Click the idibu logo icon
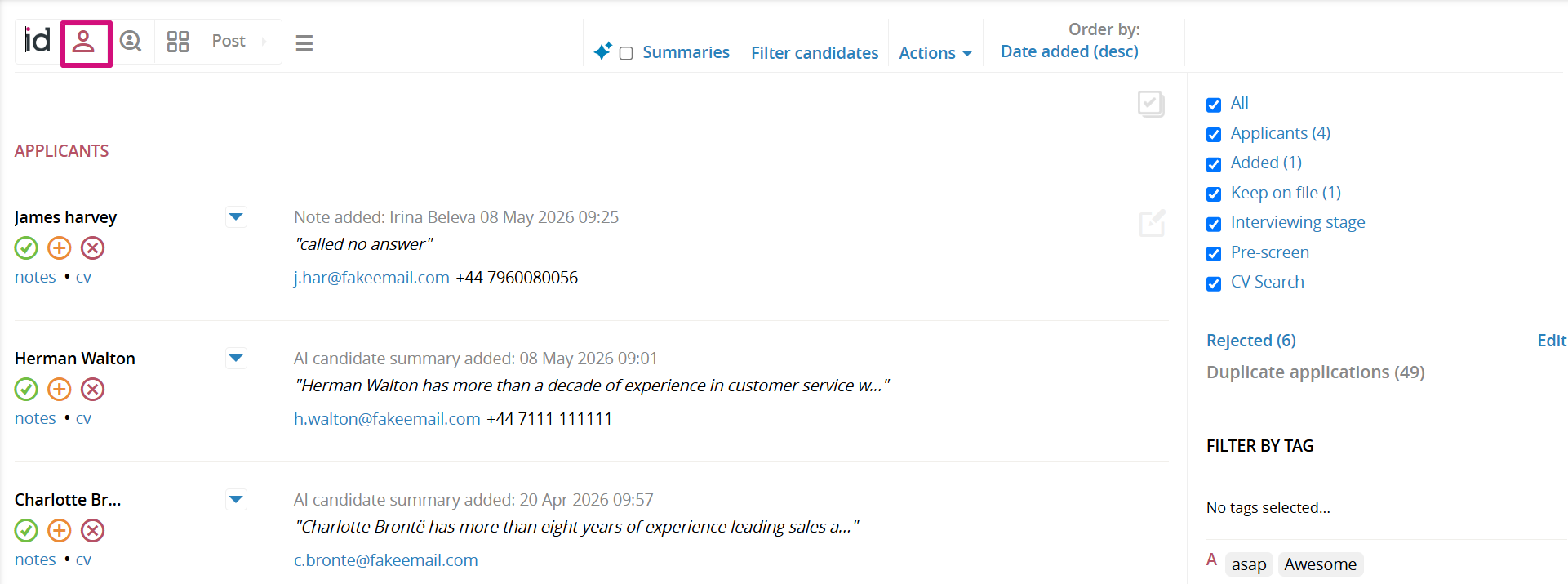The width and height of the screenshot is (1568, 584). (x=38, y=40)
